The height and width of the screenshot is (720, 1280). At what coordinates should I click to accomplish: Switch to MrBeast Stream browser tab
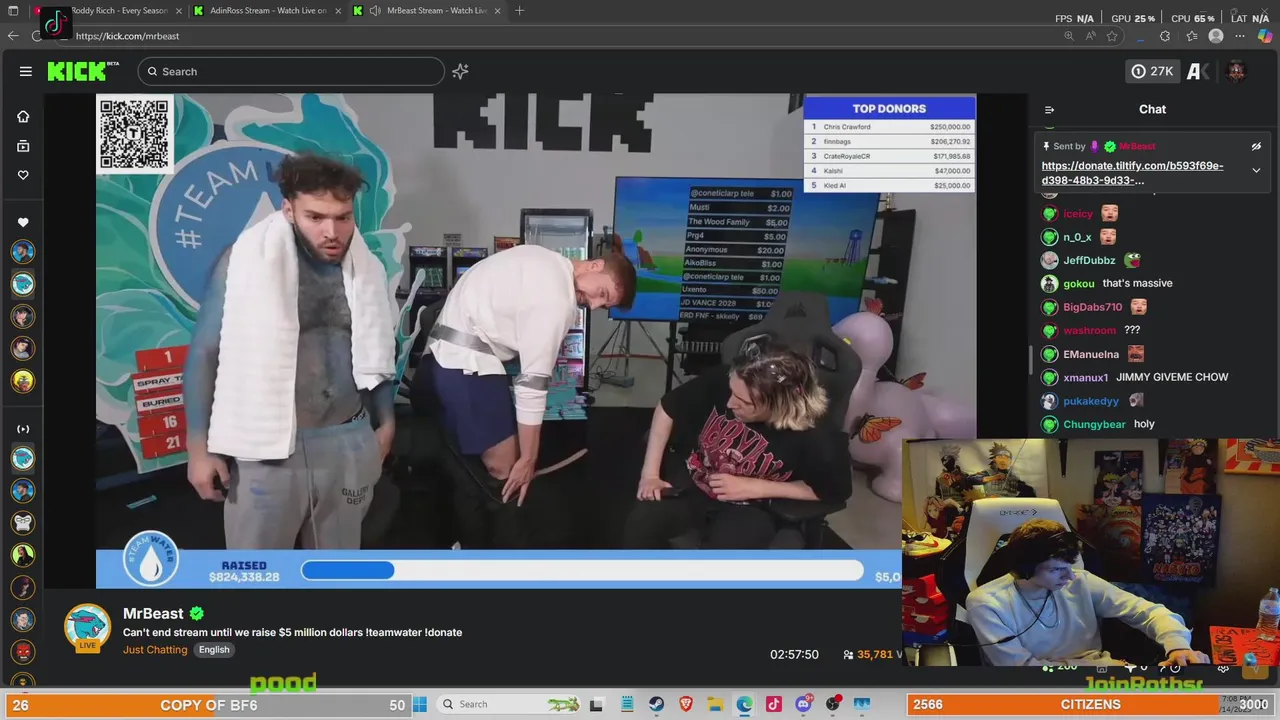click(x=429, y=10)
